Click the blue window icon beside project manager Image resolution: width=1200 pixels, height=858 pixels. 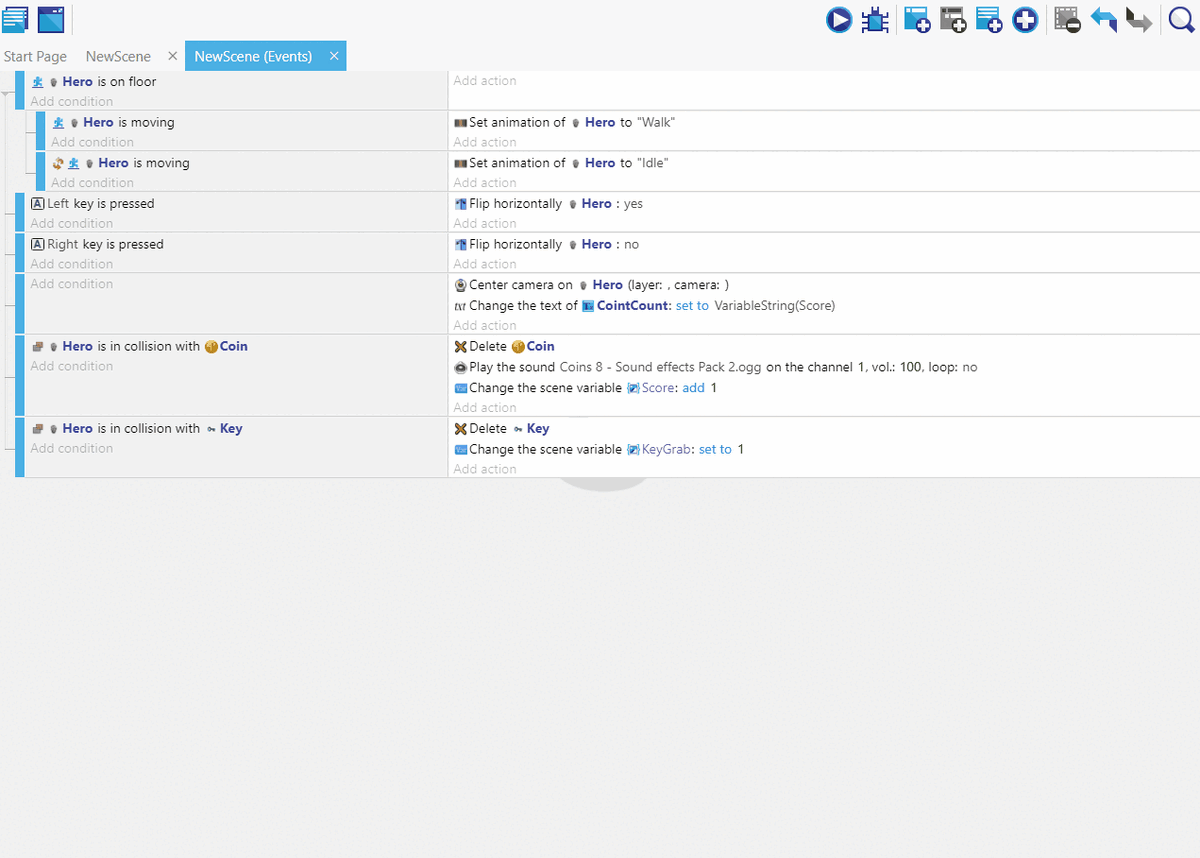tap(51, 19)
